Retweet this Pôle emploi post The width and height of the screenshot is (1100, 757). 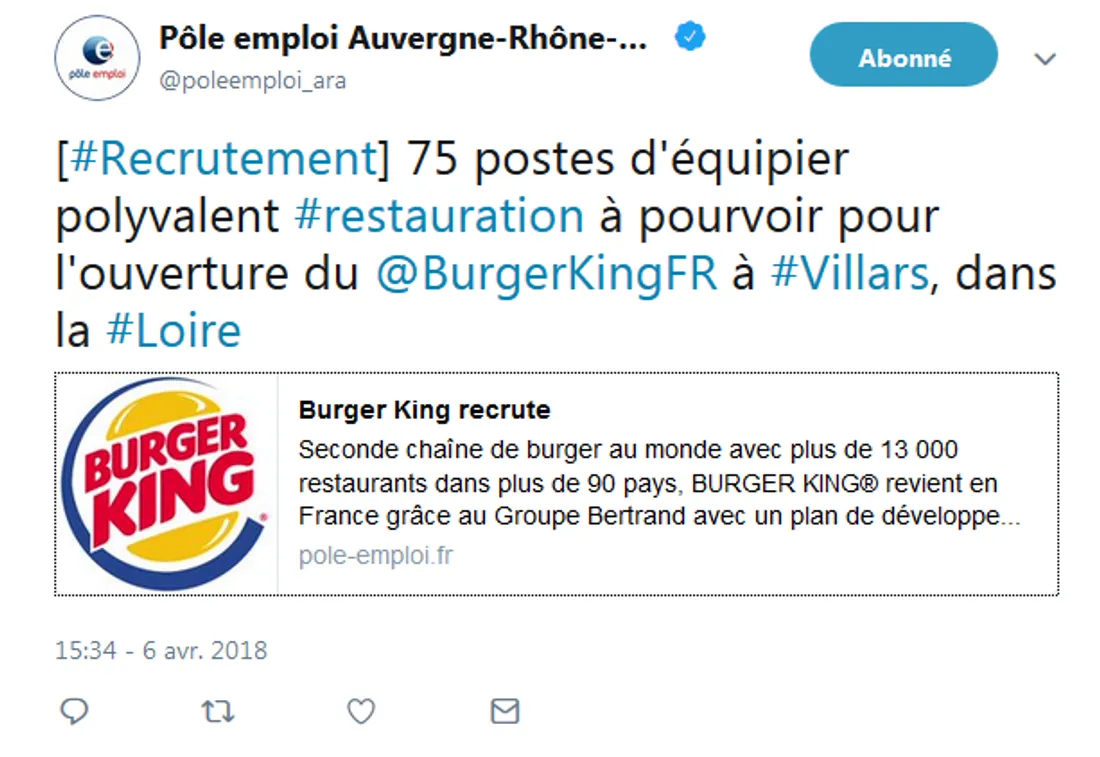pyautogui.click(x=217, y=711)
